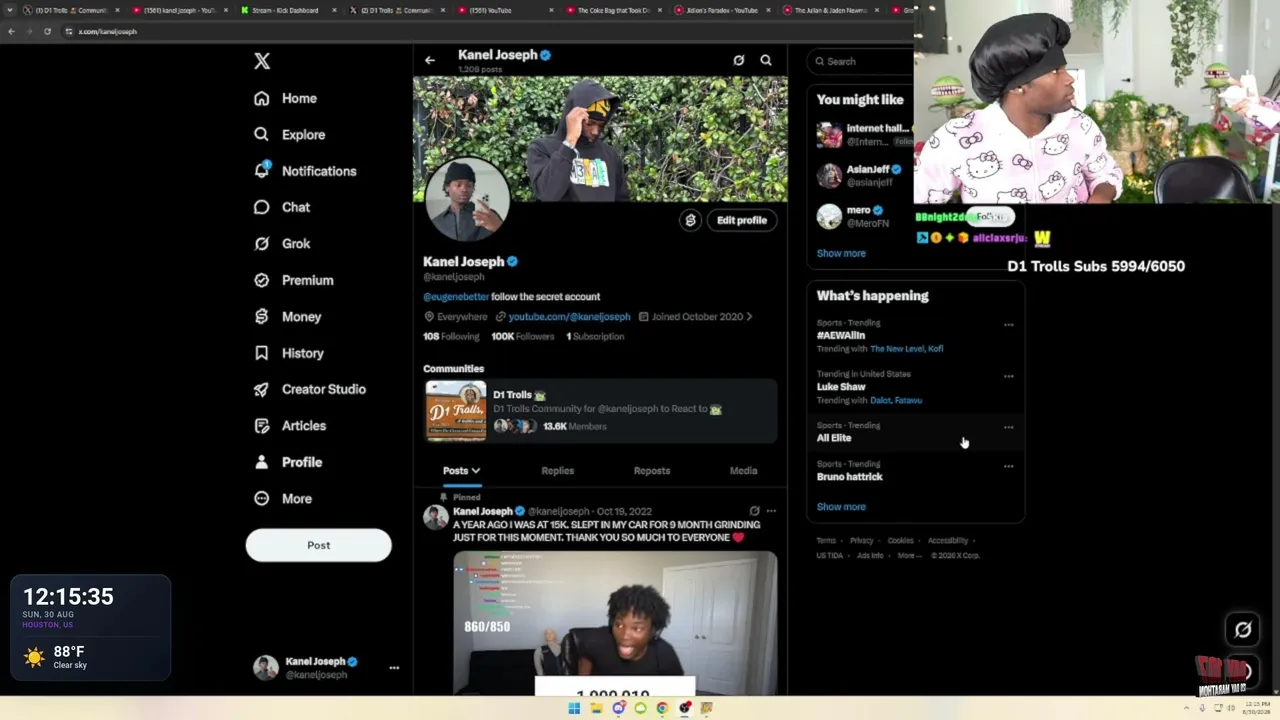Click the X logo in the sidebar
Image resolution: width=1280 pixels, height=720 pixels.
(262, 61)
